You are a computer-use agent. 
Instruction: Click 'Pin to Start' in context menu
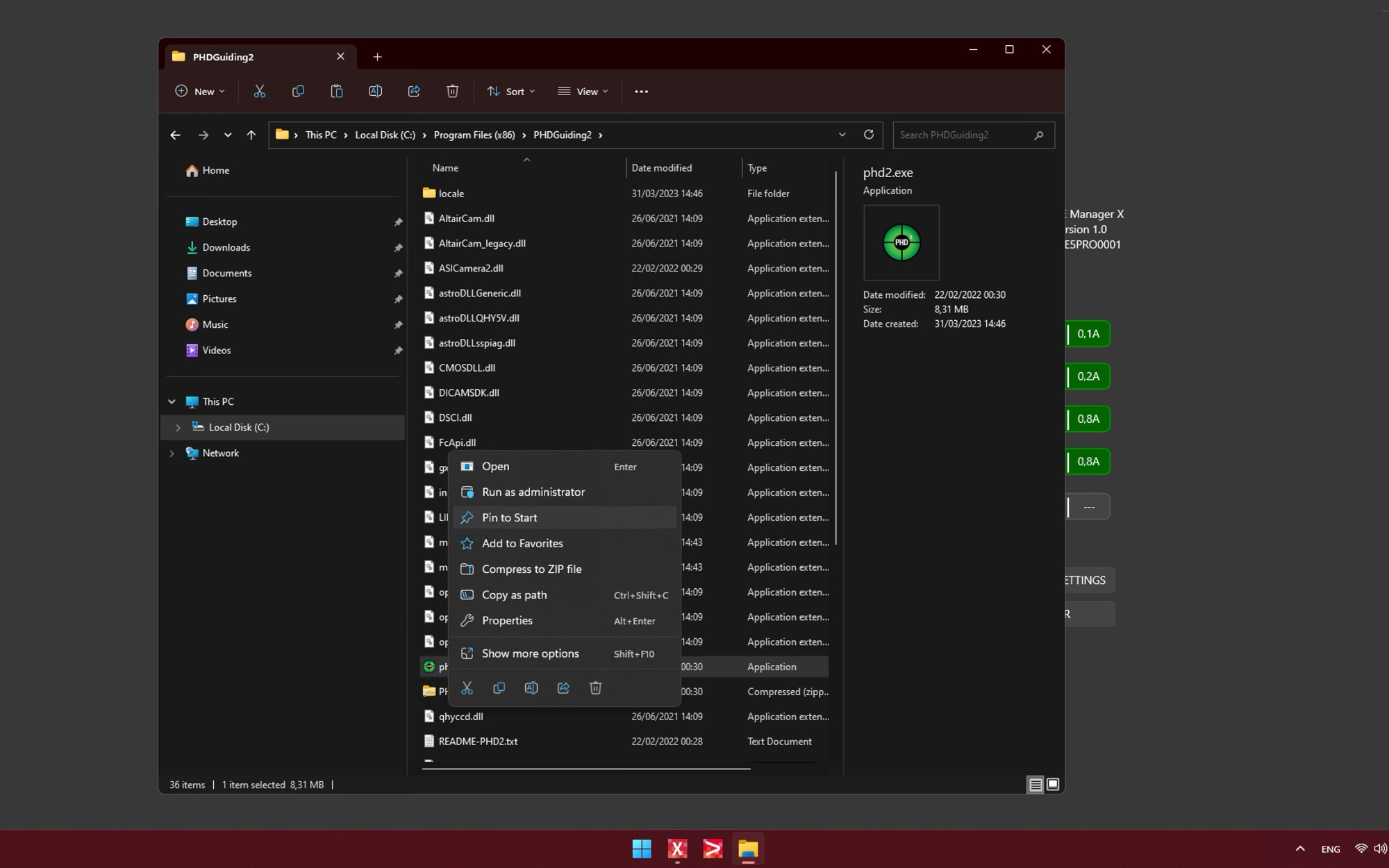point(509,517)
